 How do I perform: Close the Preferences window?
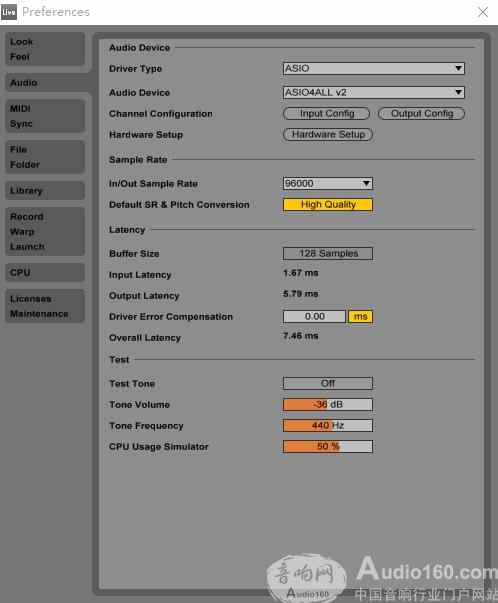[483, 12]
